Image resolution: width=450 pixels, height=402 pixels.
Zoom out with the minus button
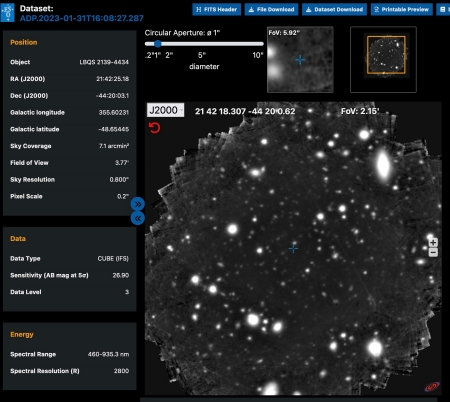433,252
